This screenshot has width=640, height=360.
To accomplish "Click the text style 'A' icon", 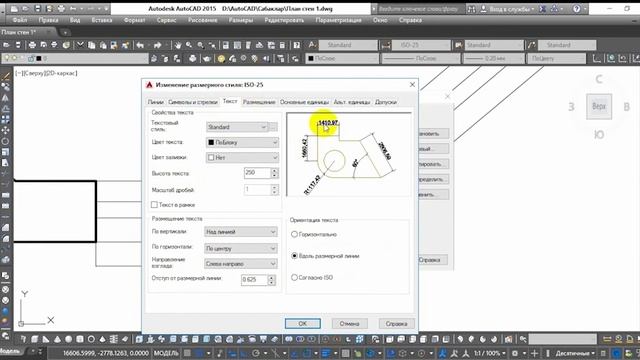I will [312, 45].
